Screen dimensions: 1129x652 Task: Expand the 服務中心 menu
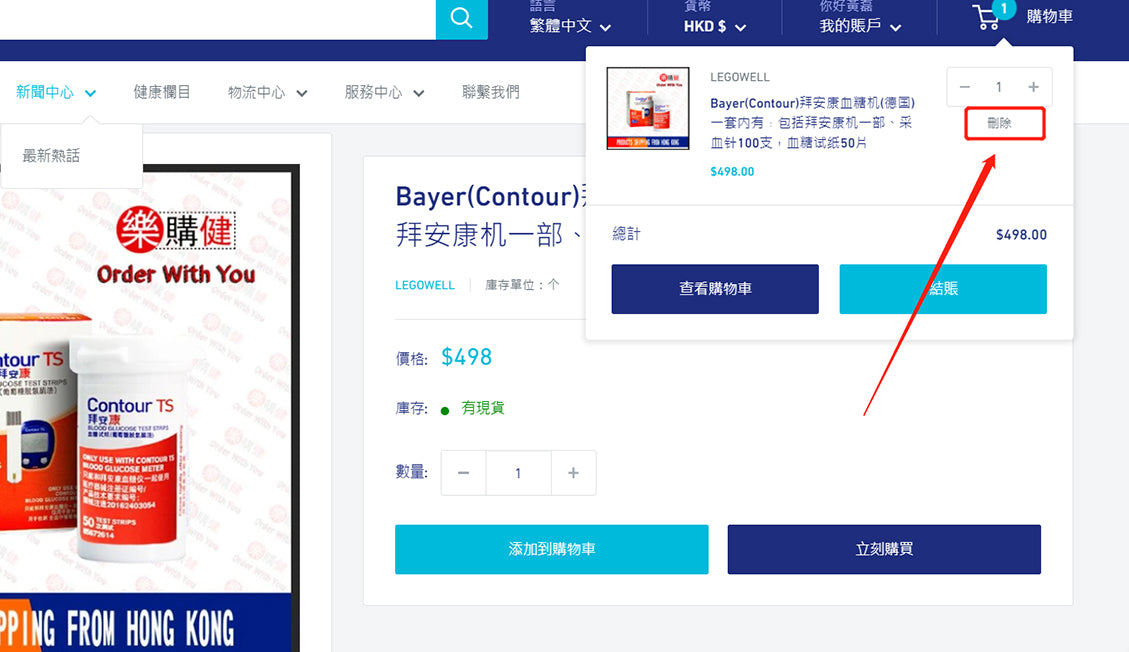coord(384,92)
